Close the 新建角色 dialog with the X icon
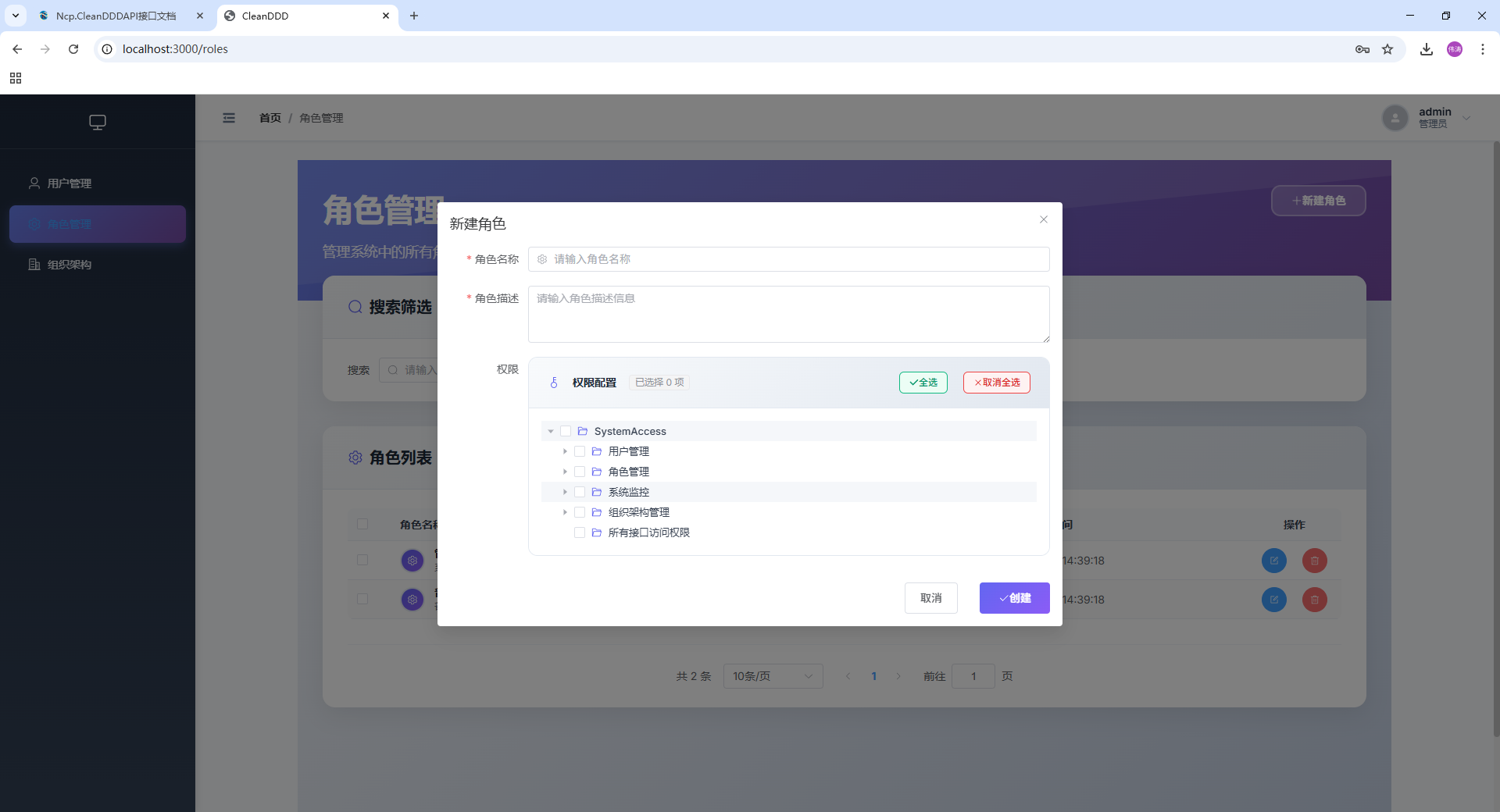Image resolution: width=1500 pixels, height=812 pixels. 1044,219
